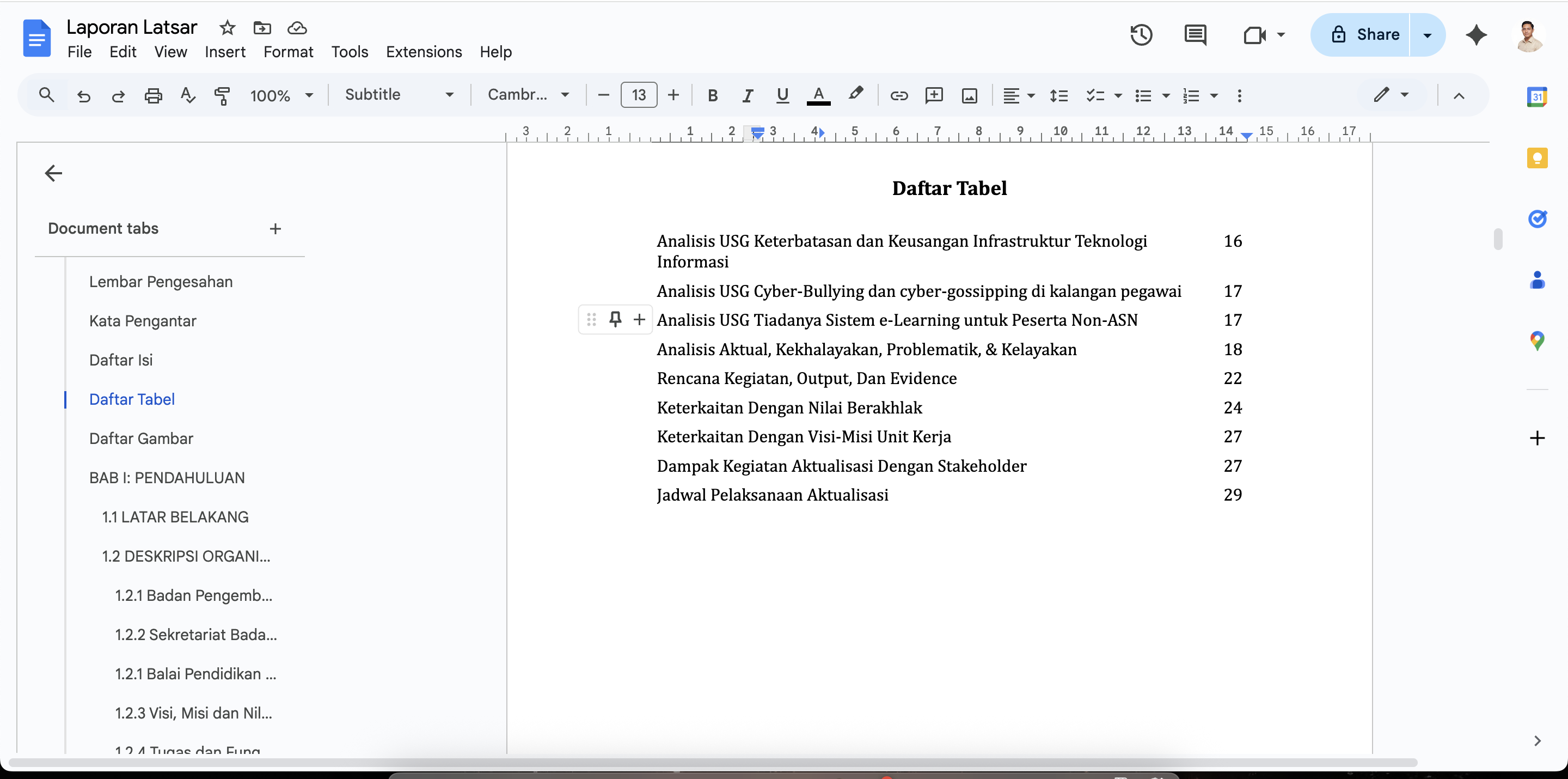Select the Daftar Gambar outline tab

pyautogui.click(x=140, y=439)
